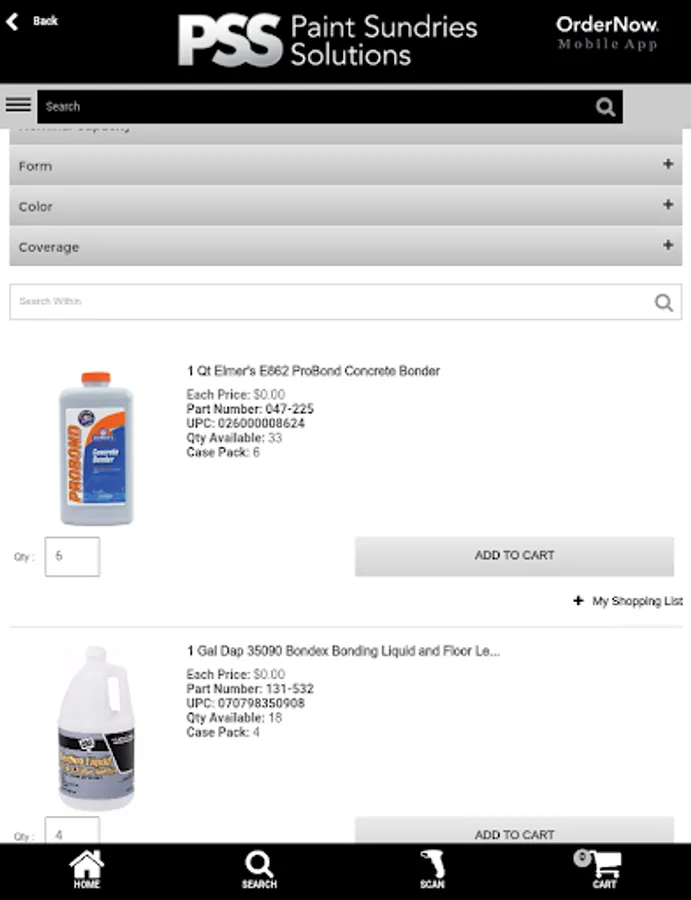Add Elmer's ProBond Concrete Bonder to cart
The image size is (691, 900).
click(x=514, y=556)
